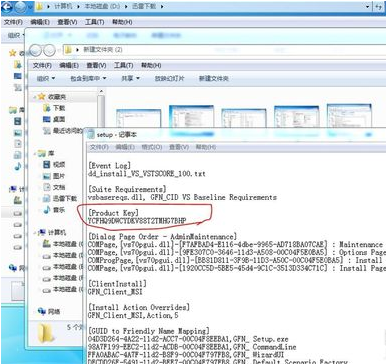Click network icon in back 迅雷下载 sidebar
Screen dimensions: 386x364
point(13,268)
